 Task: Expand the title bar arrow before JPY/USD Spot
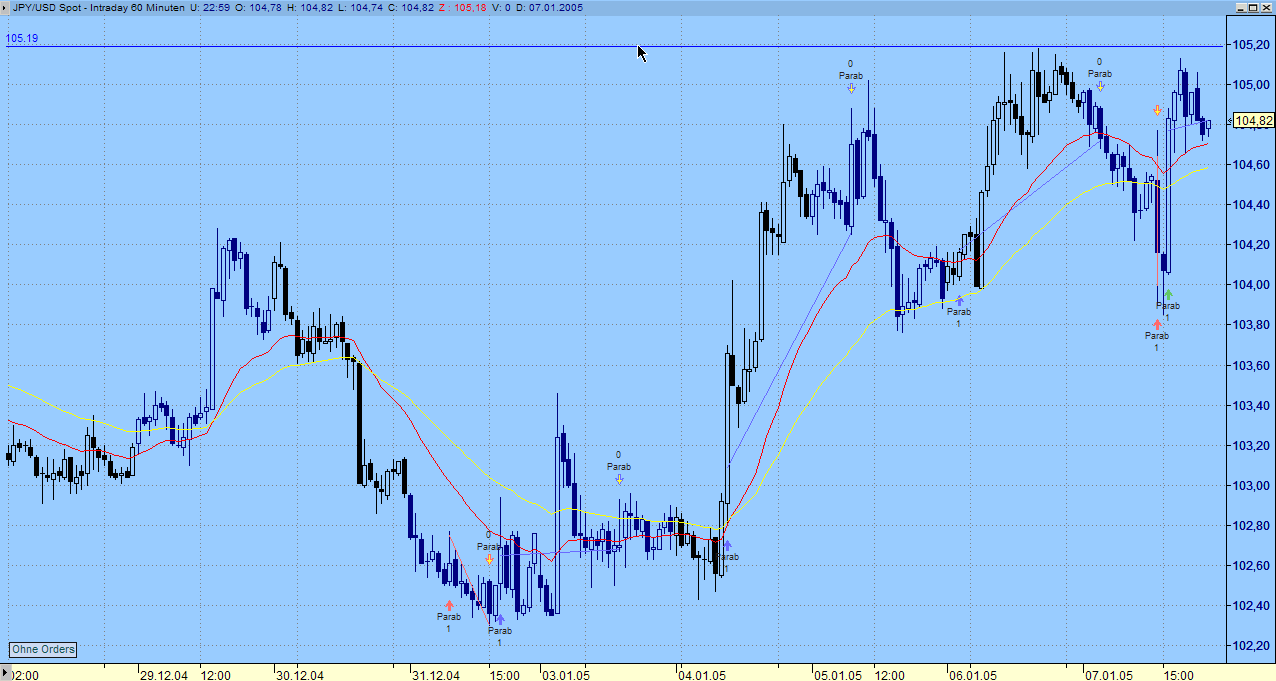[6, 7]
